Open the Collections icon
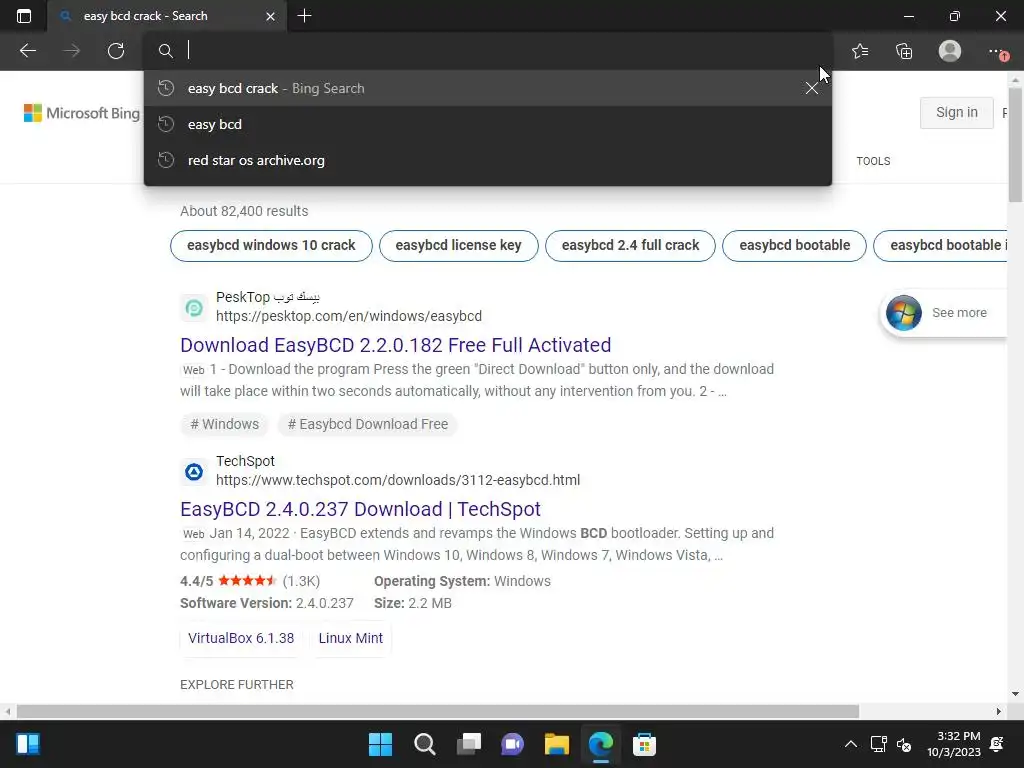This screenshot has height=768, width=1024. tap(904, 51)
